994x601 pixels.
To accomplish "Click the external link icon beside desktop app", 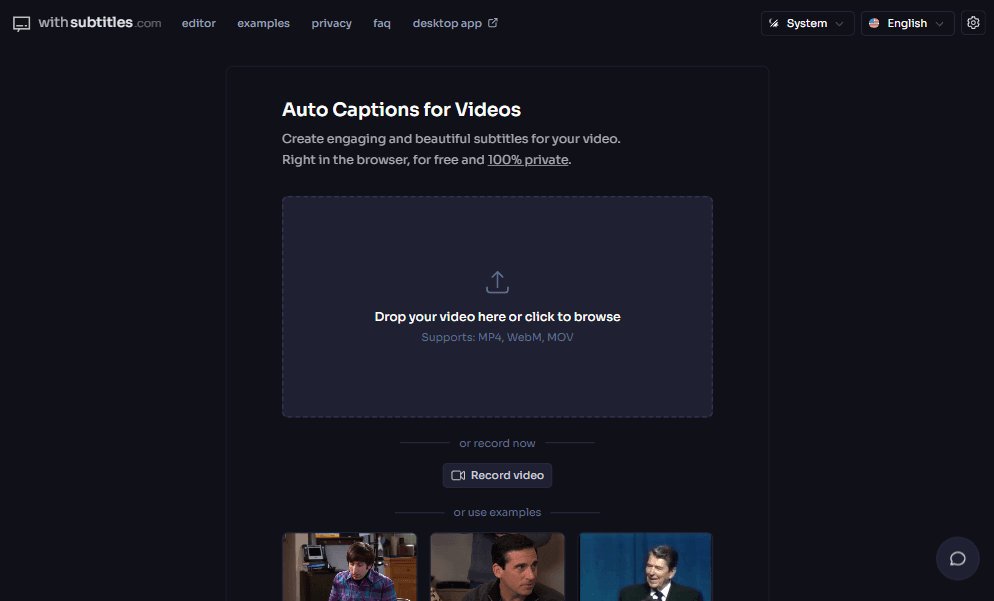I will pyautogui.click(x=493, y=23).
